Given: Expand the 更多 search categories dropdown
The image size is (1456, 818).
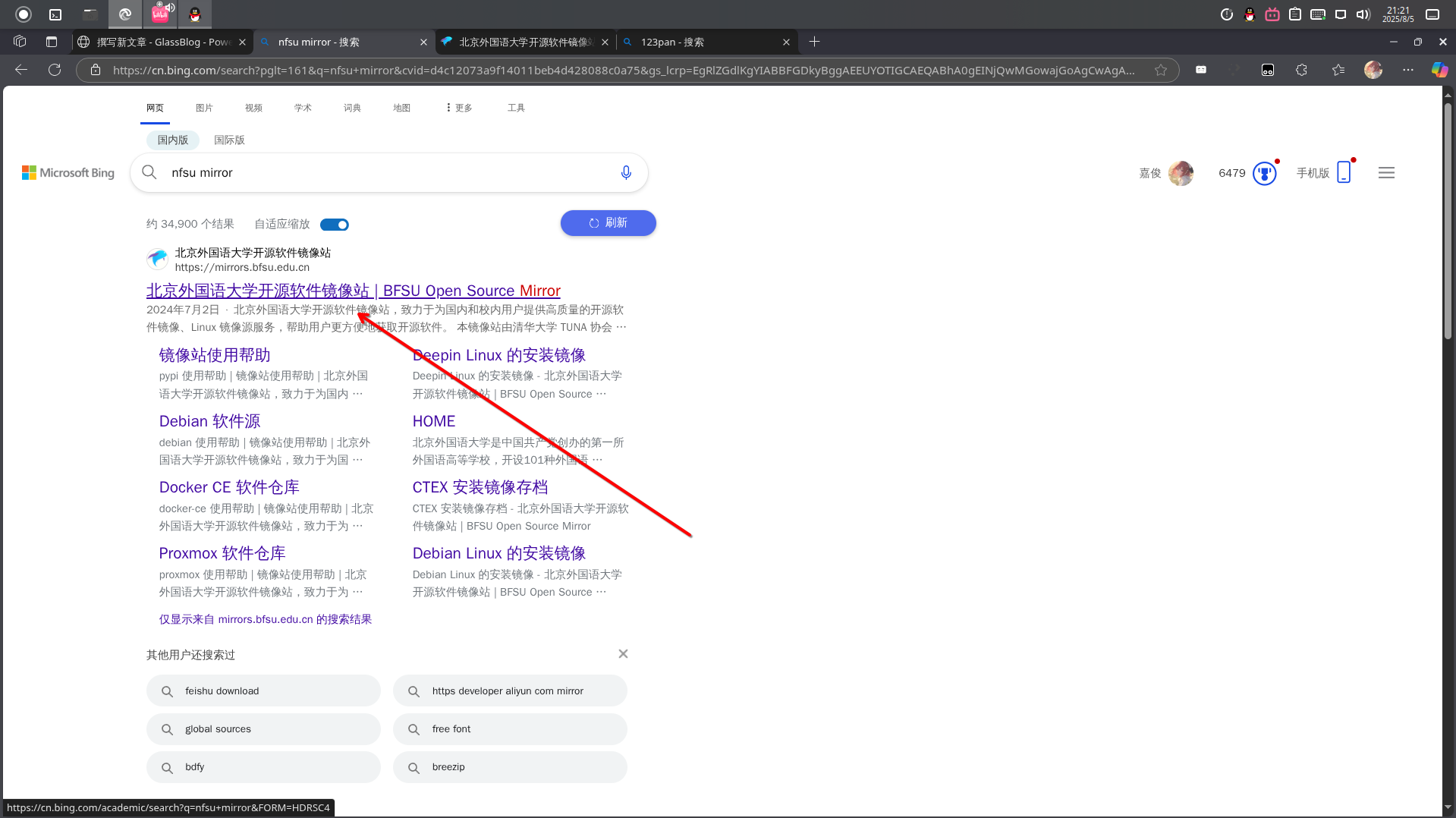Looking at the screenshot, I should click(459, 108).
